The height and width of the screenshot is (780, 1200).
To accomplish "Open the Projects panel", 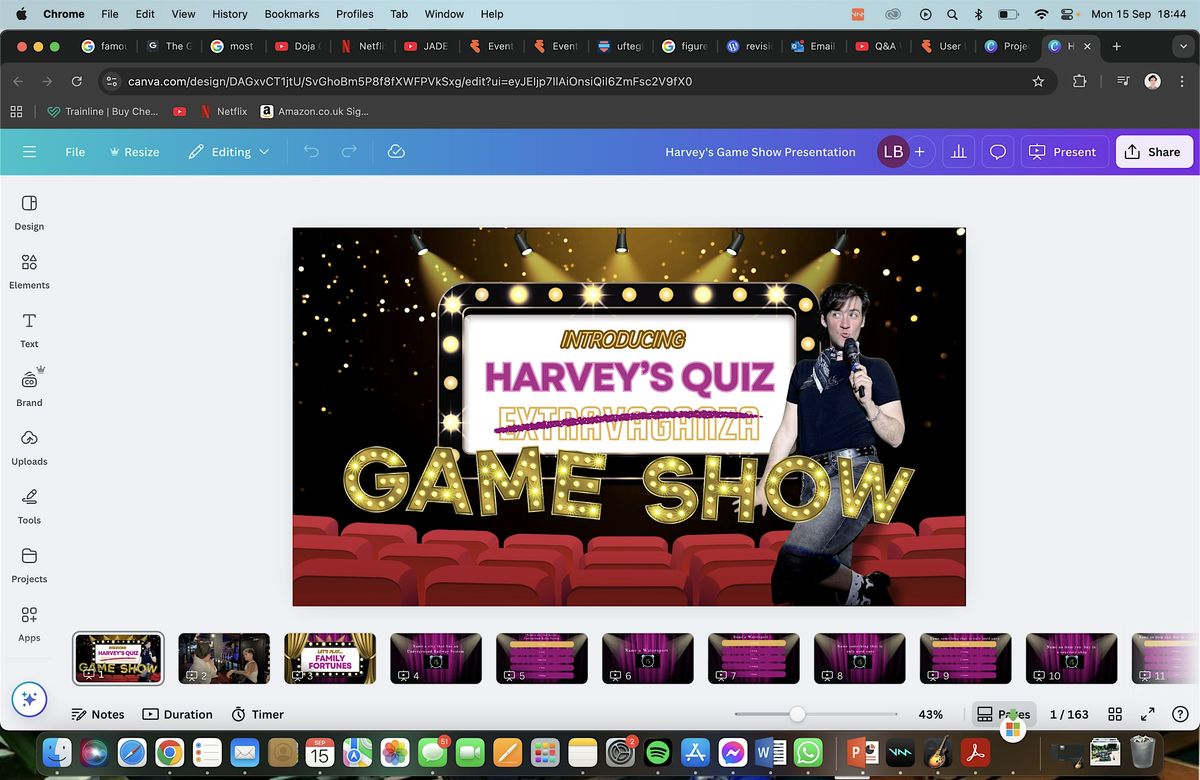I will click(x=28, y=563).
